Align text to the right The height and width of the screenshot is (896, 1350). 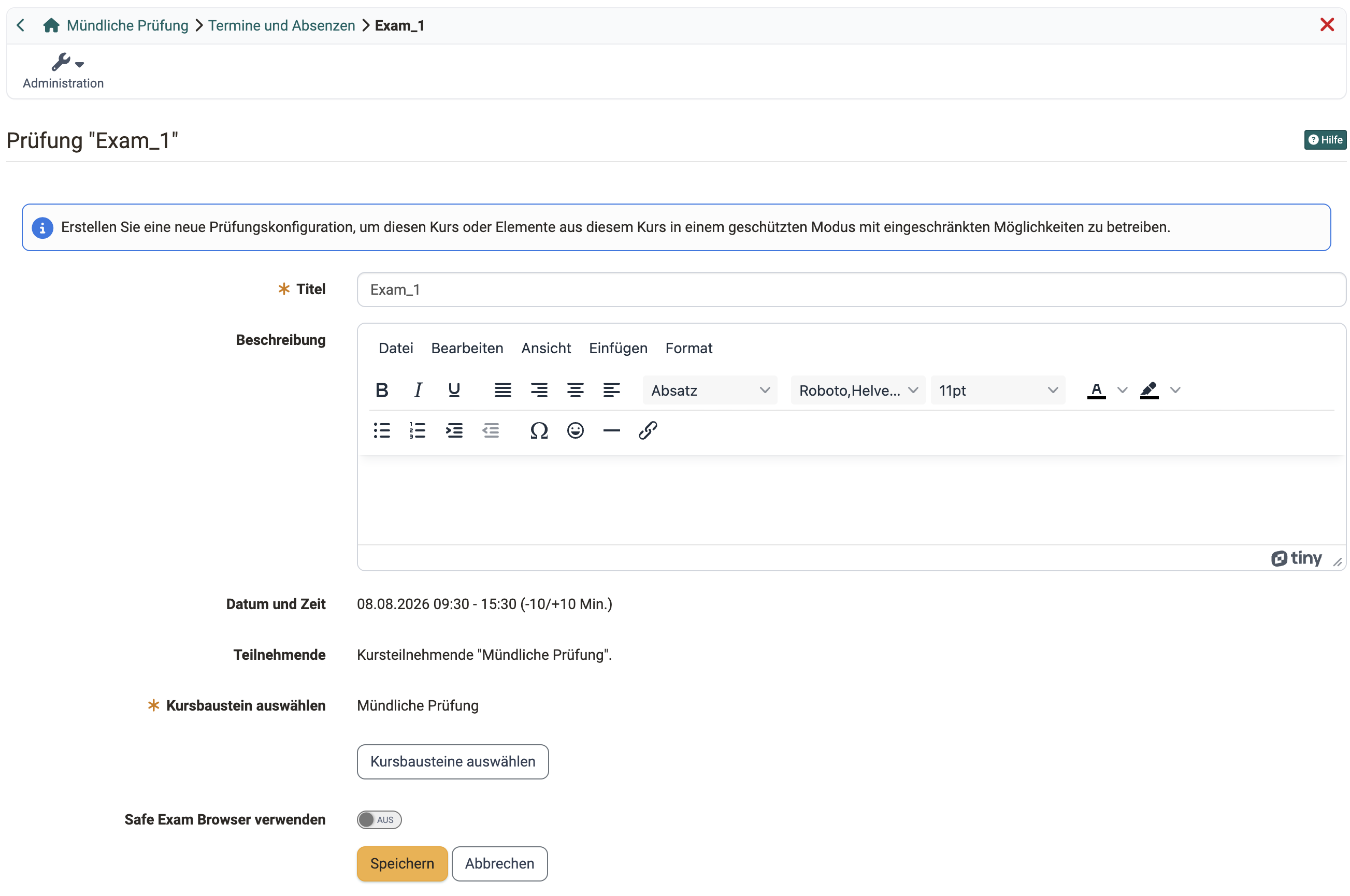point(538,389)
